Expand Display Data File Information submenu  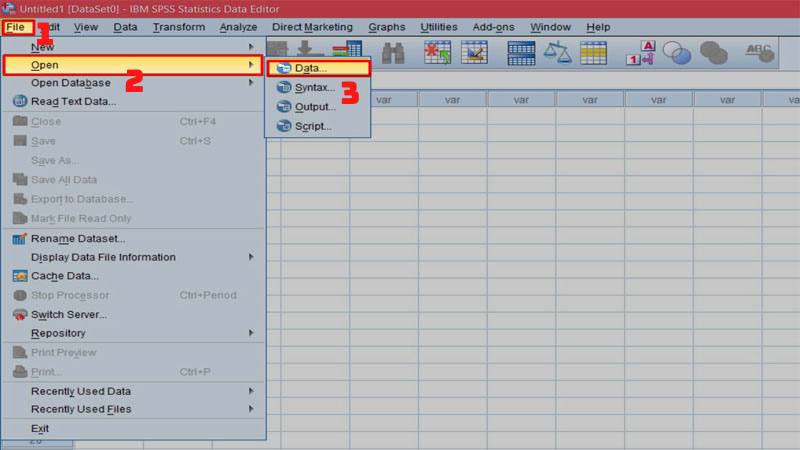134,257
